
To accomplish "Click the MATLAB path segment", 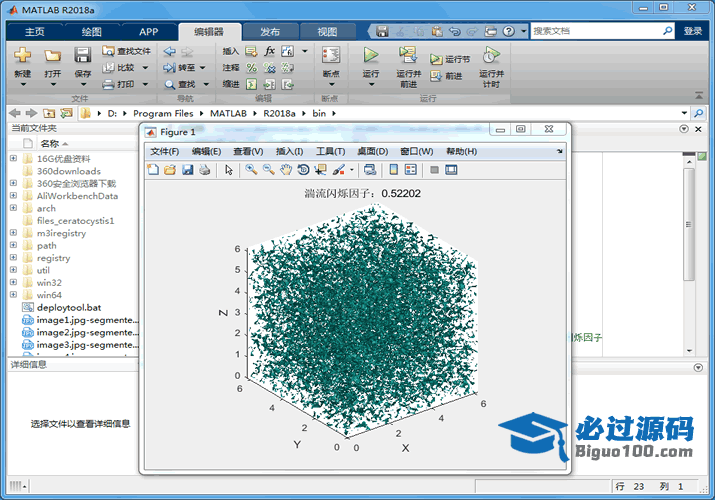I will (x=228, y=113).
